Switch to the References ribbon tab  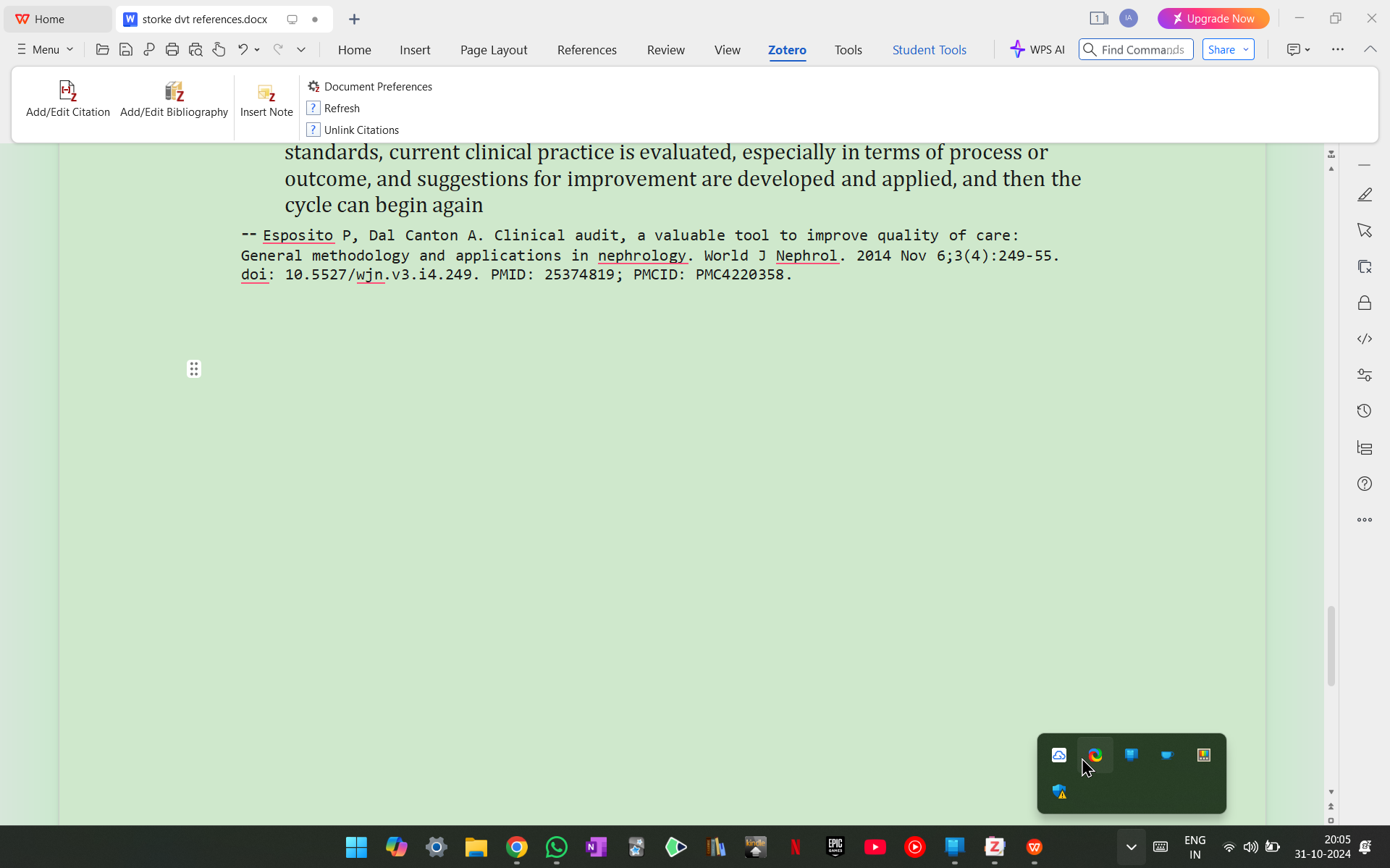586,50
